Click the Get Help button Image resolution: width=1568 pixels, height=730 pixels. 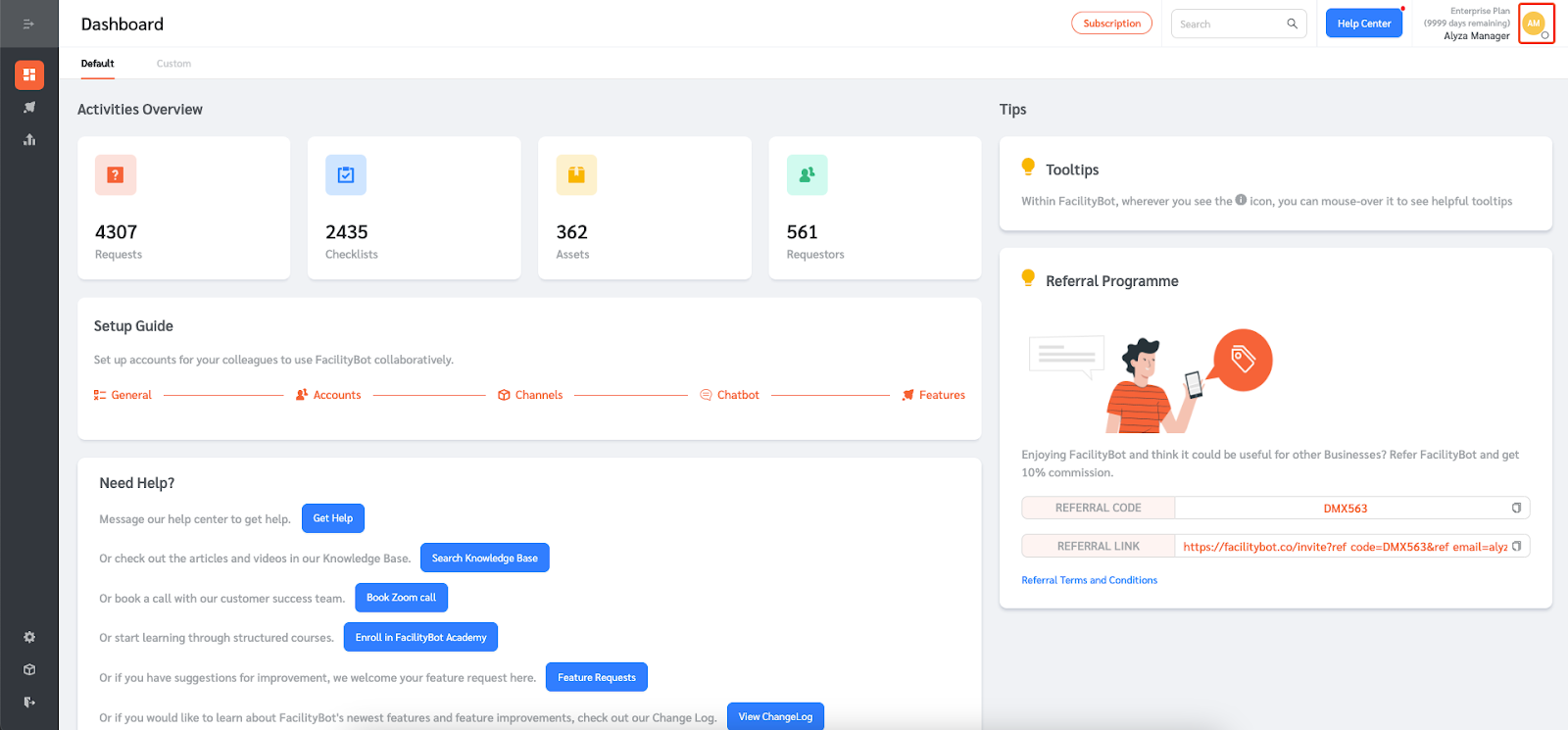tap(333, 518)
